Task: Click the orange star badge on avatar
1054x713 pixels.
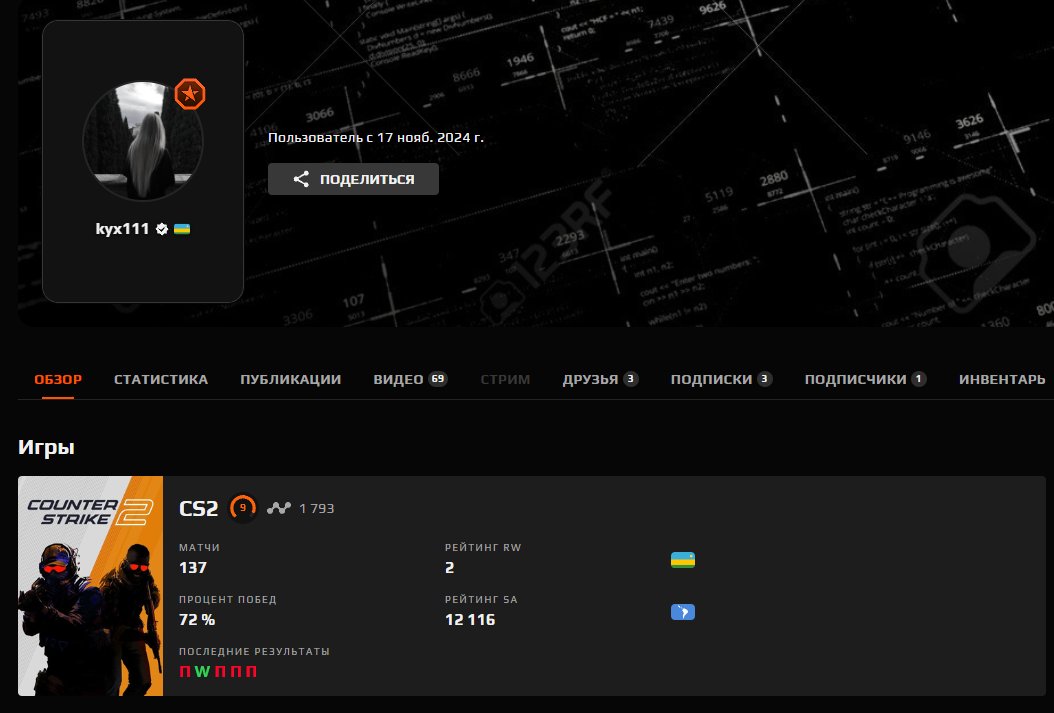Action: pos(189,95)
